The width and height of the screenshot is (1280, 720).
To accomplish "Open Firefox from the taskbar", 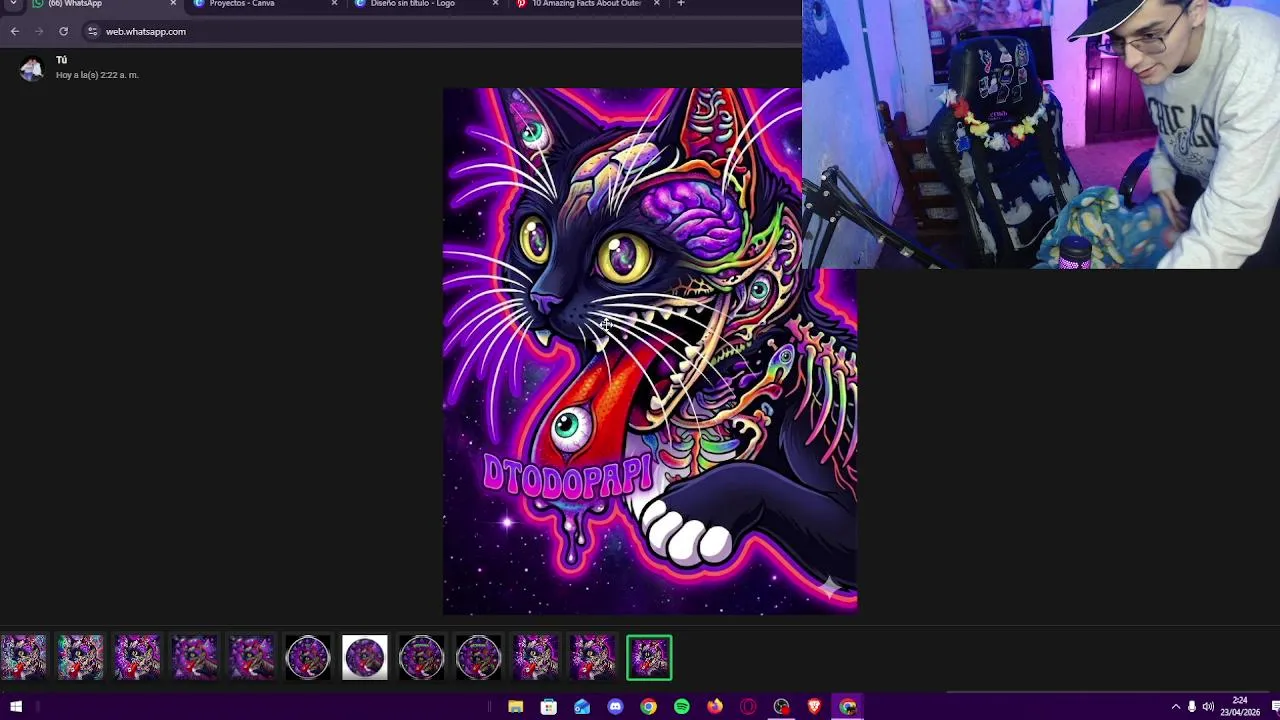I will coord(715,707).
